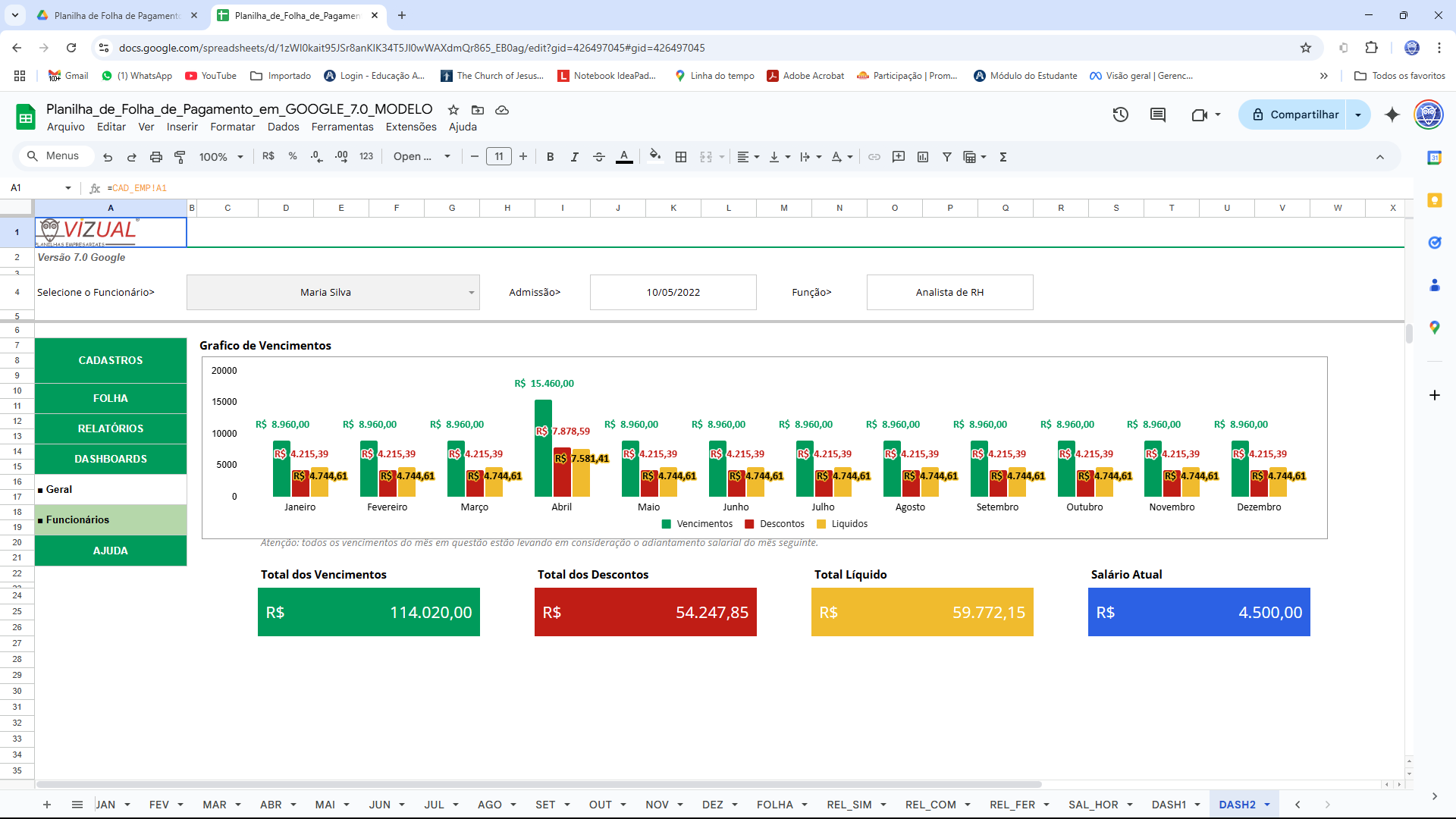Open the 100% zoom dropdown

pyautogui.click(x=221, y=157)
